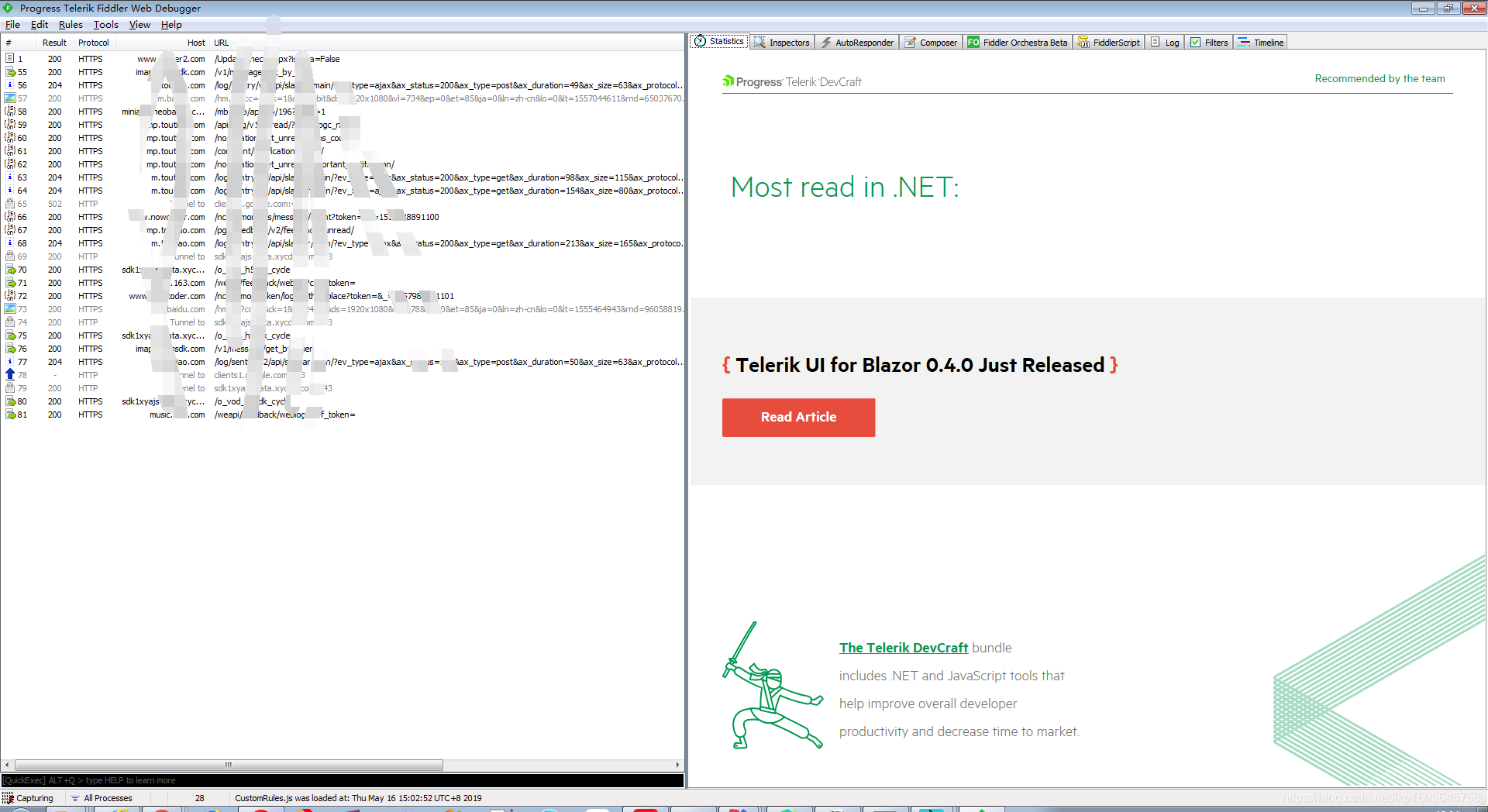Click the document icon of session 1

pos(10,59)
